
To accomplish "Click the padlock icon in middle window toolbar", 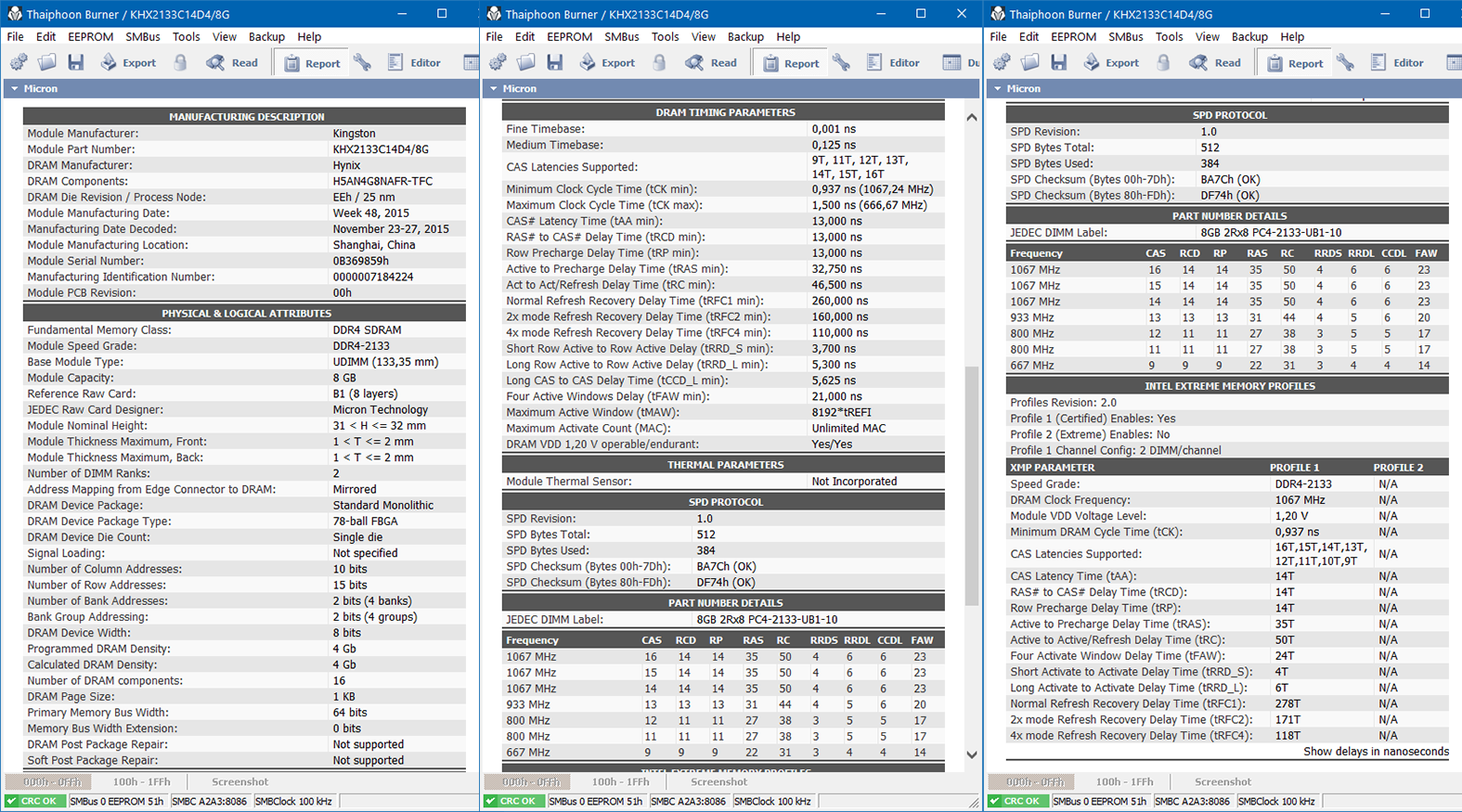I will pos(660,62).
